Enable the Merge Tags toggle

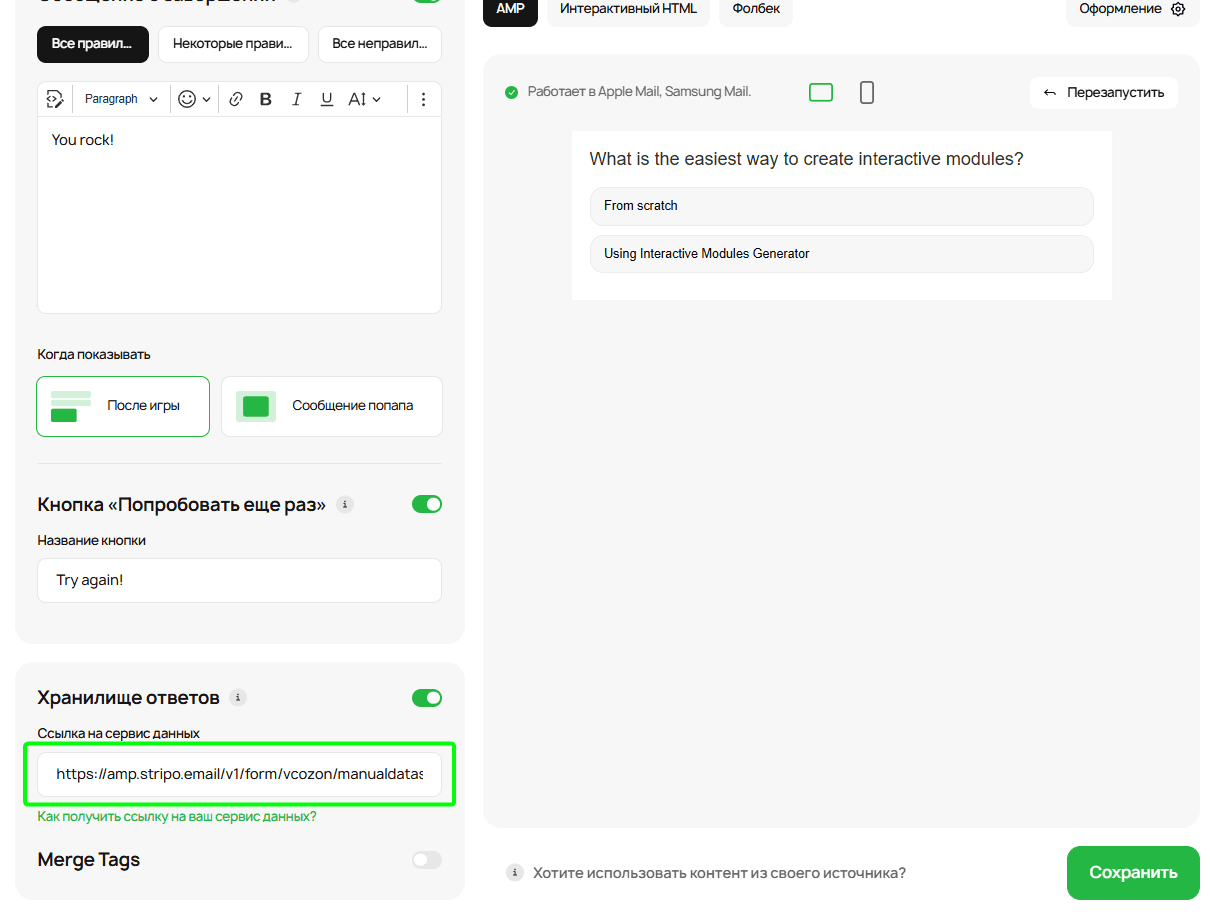pyautogui.click(x=426, y=860)
